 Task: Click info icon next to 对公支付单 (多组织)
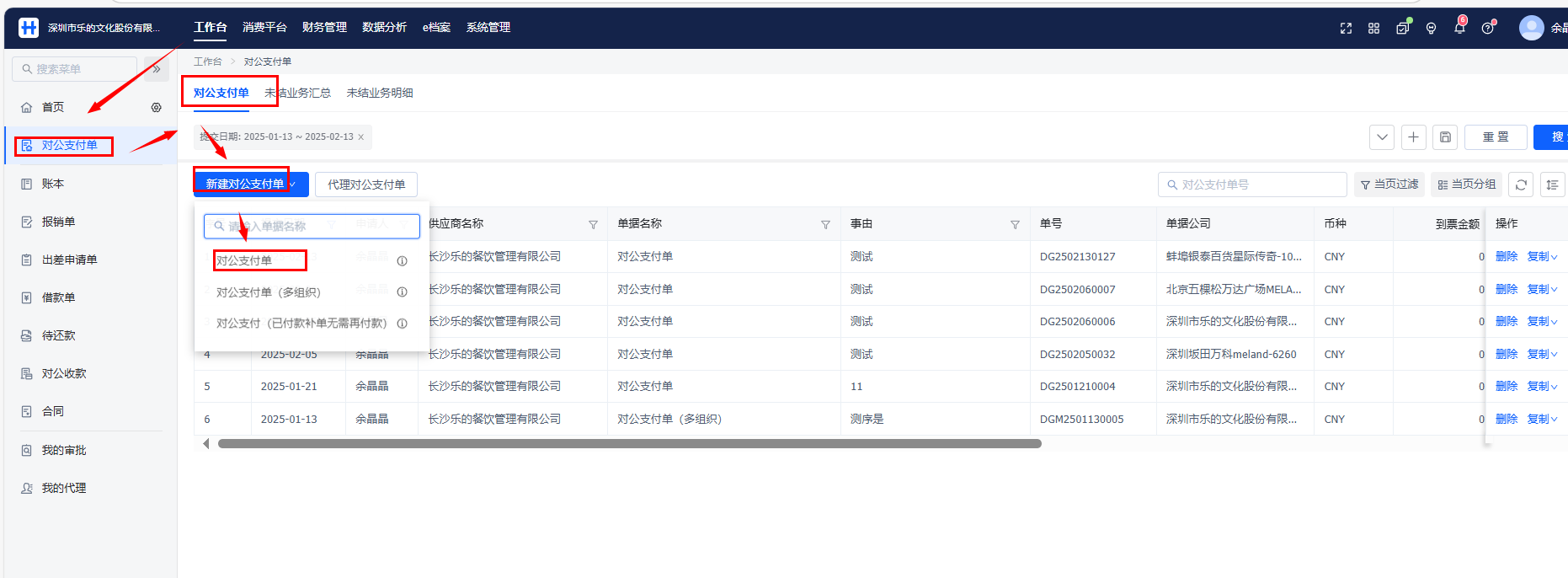[402, 292]
